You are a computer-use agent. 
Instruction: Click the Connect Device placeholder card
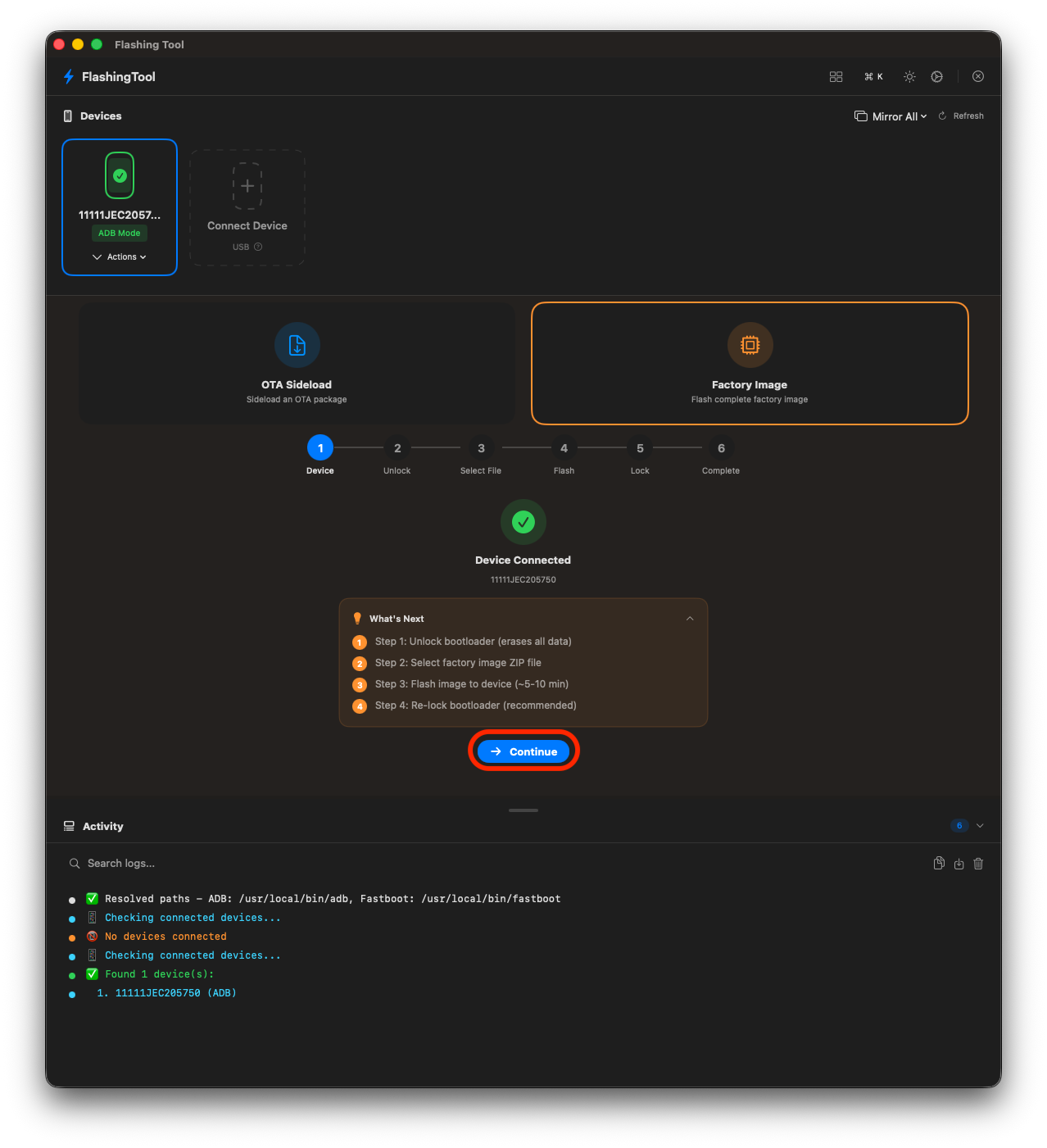247,207
